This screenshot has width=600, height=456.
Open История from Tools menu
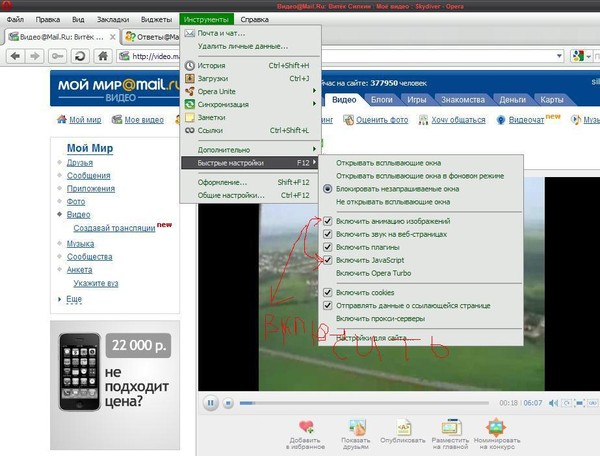[251, 65]
